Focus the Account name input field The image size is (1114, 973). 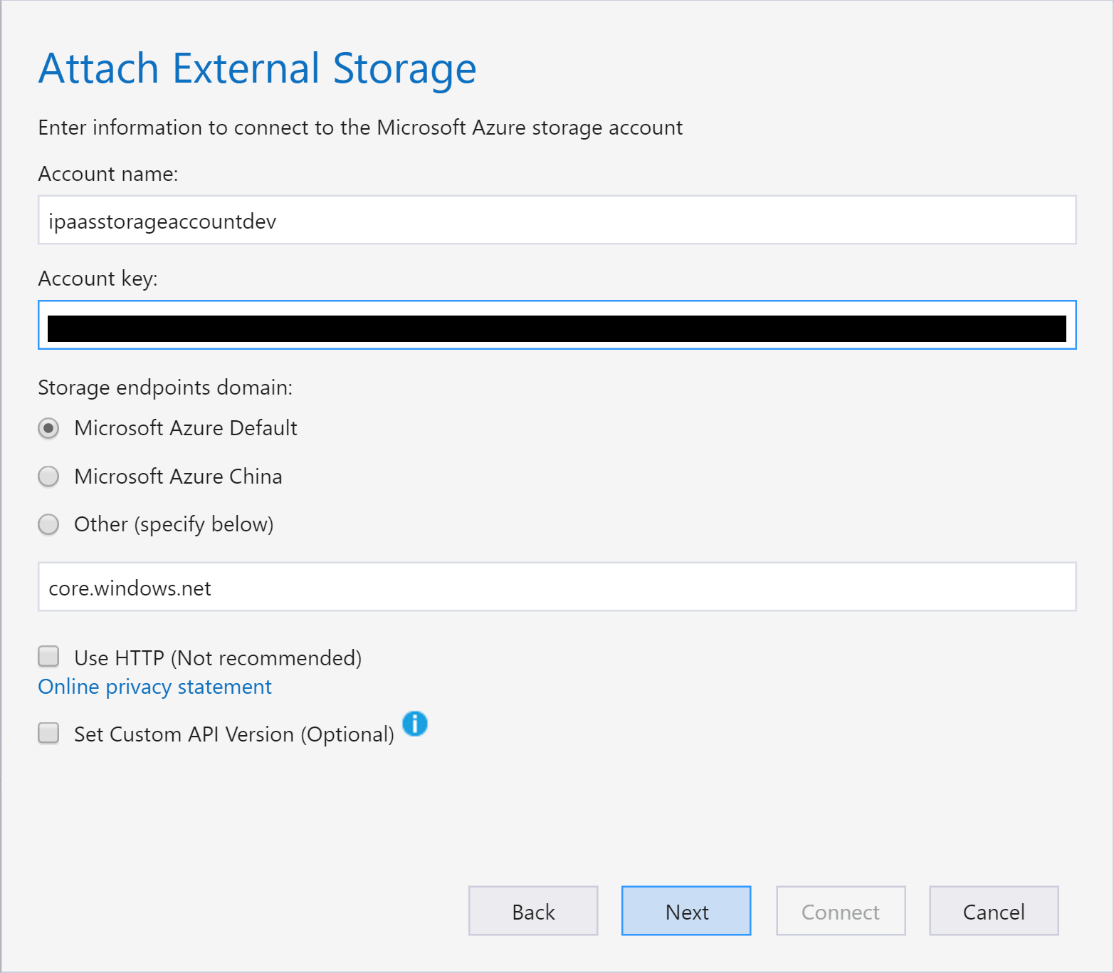click(557, 220)
